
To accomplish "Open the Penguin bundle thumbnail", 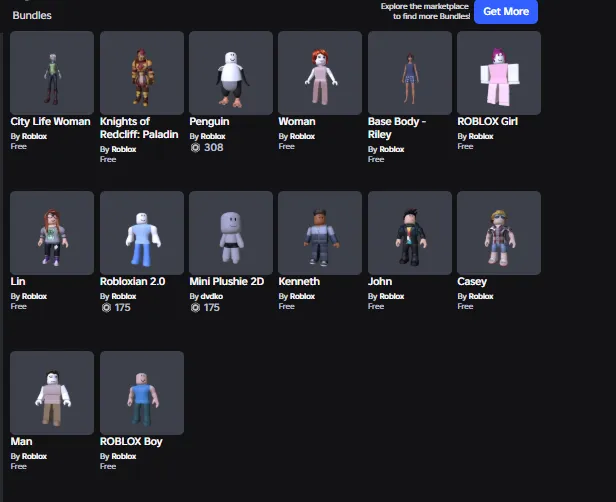I will click(x=231, y=73).
